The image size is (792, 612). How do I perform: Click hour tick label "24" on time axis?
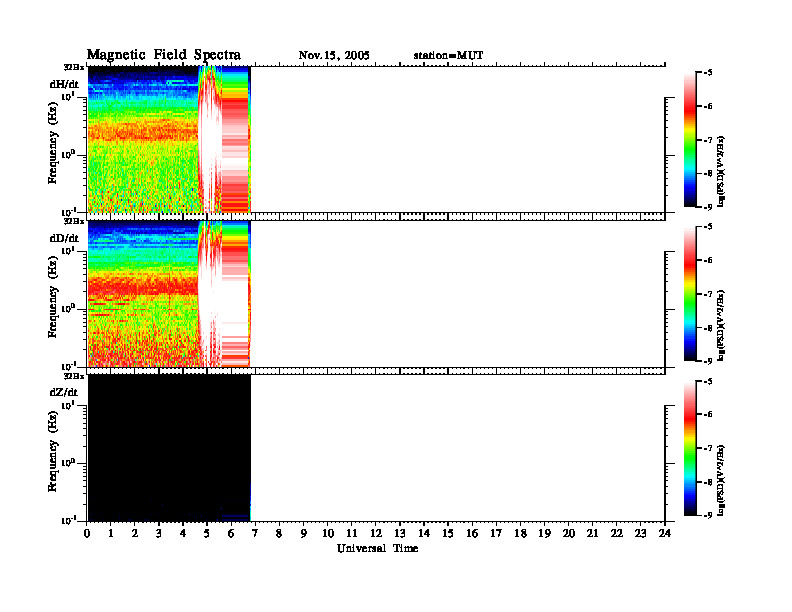coord(665,533)
